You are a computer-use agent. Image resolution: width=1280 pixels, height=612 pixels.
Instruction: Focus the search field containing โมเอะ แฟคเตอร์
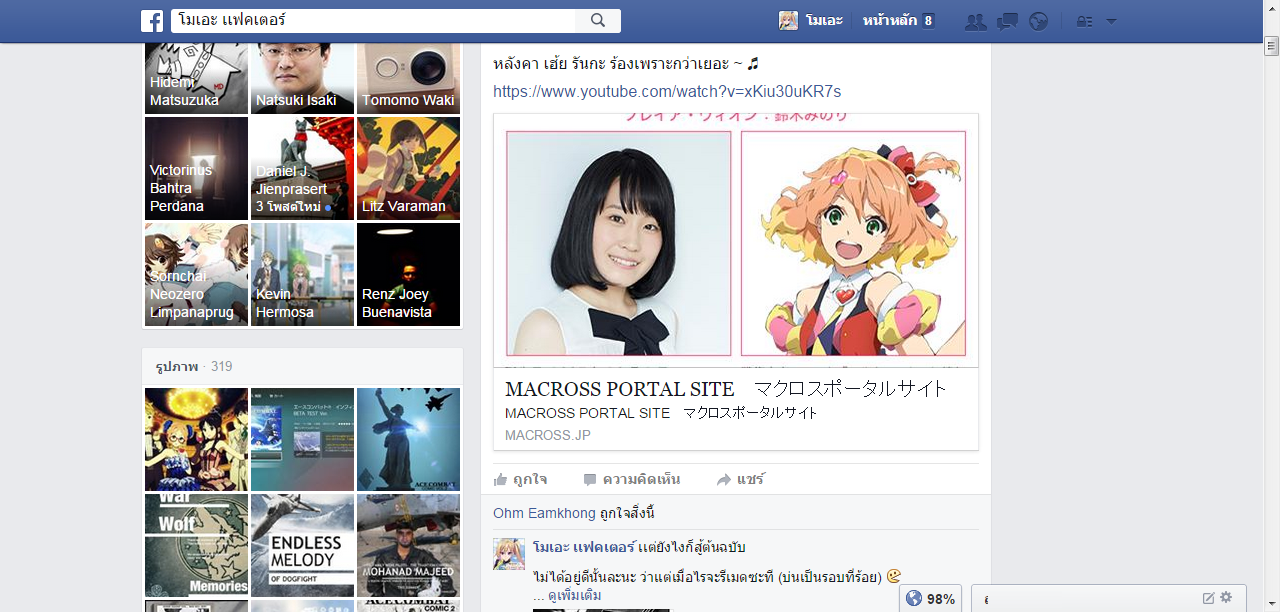click(x=373, y=21)
